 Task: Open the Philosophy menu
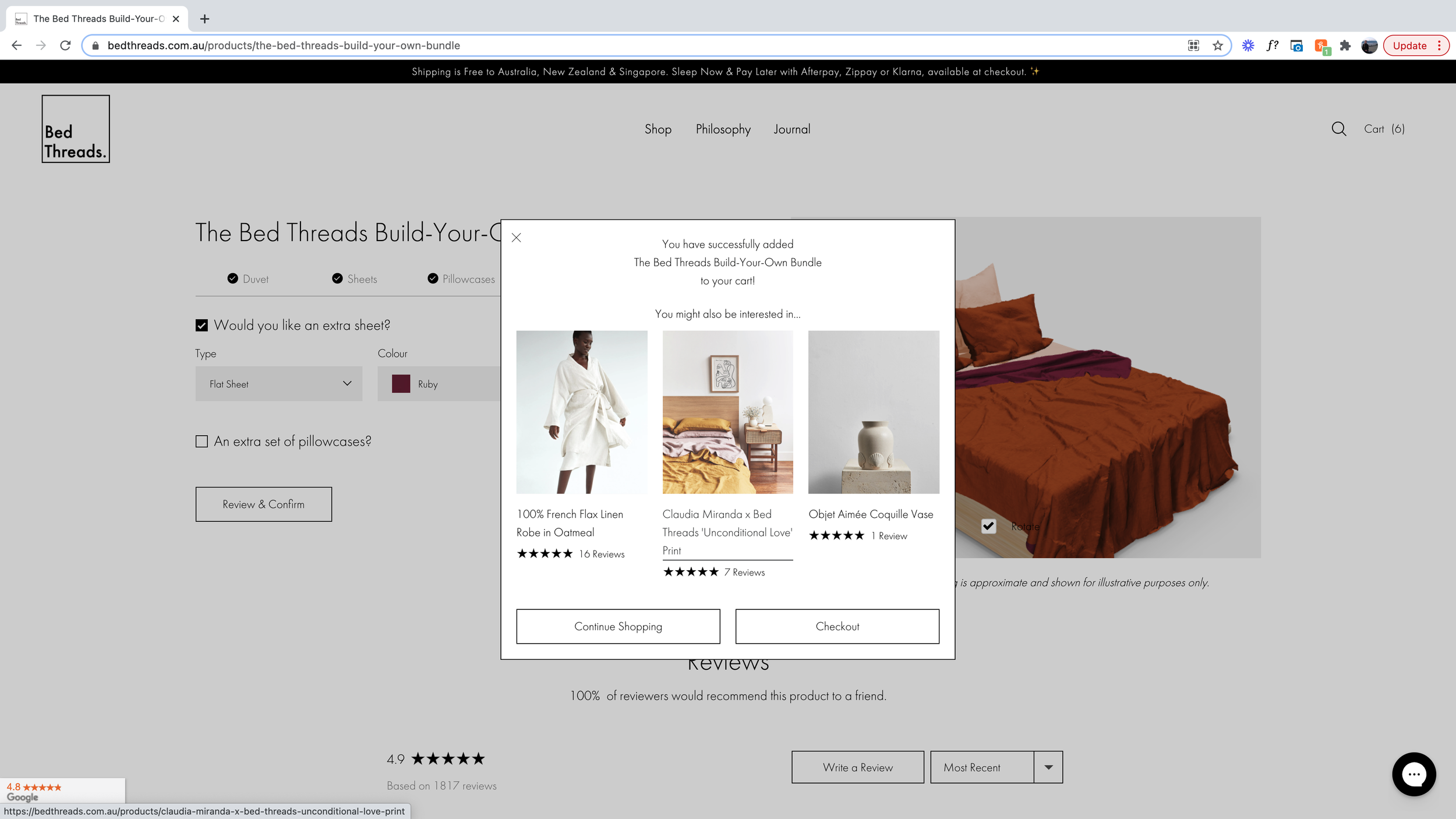point(723,129)
